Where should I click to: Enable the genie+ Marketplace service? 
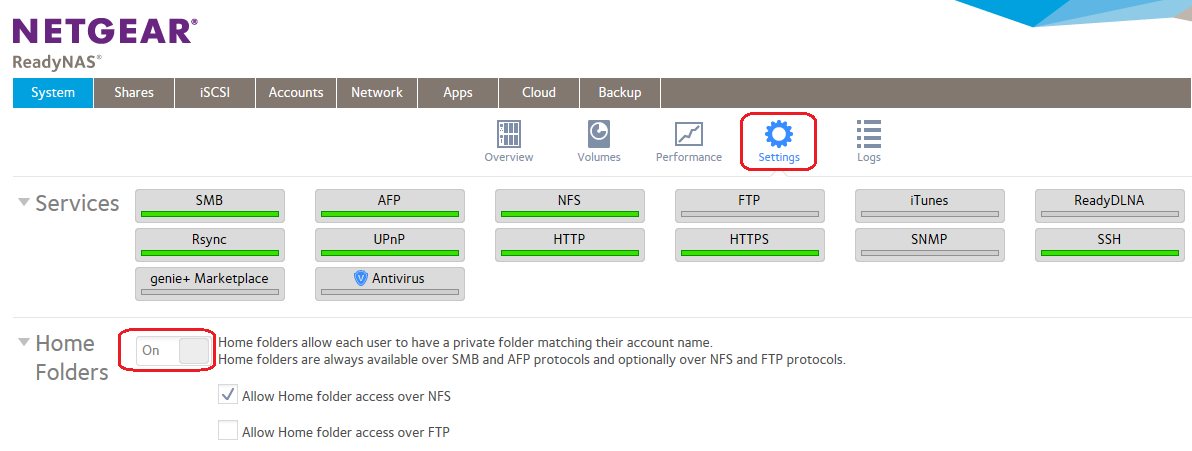pyautogui.click(x=210, y=283)
